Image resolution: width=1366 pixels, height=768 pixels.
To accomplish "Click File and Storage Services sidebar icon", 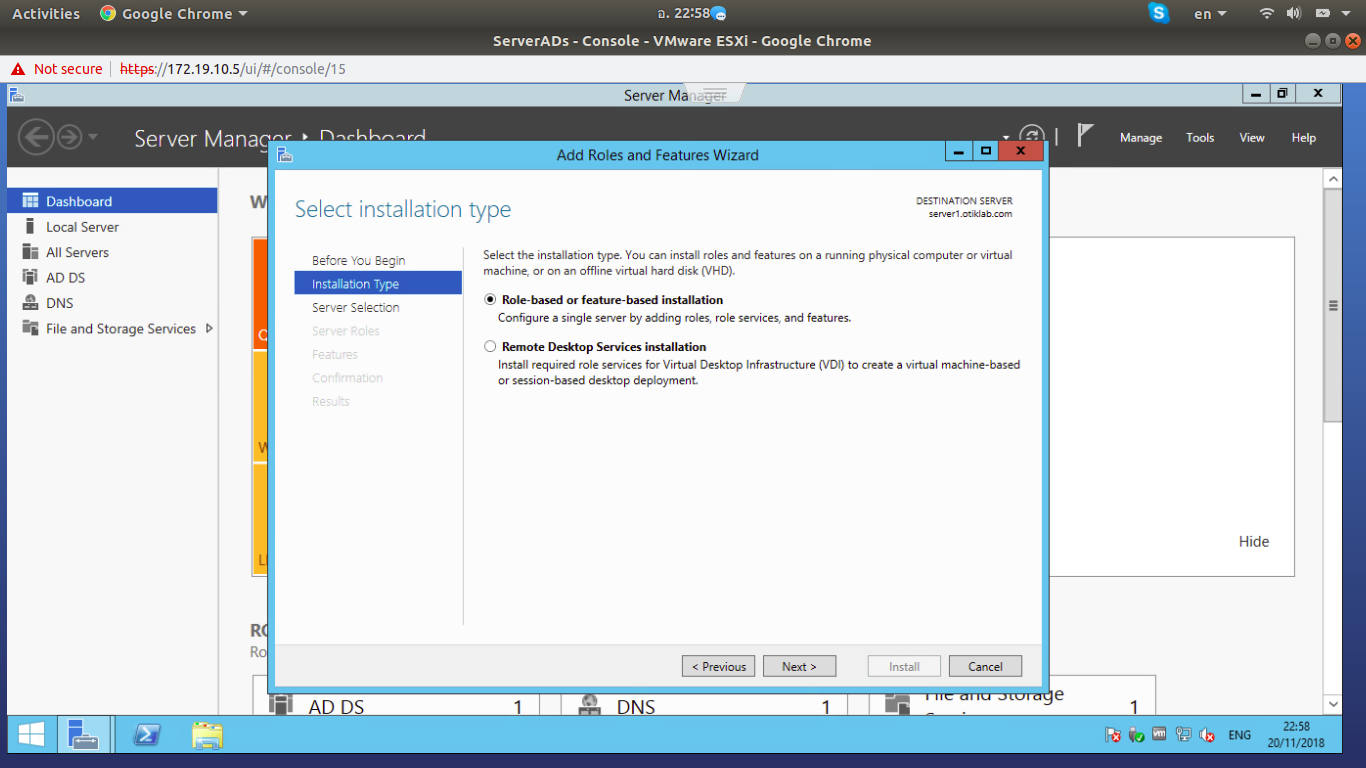I will click(x=30, y=328).
